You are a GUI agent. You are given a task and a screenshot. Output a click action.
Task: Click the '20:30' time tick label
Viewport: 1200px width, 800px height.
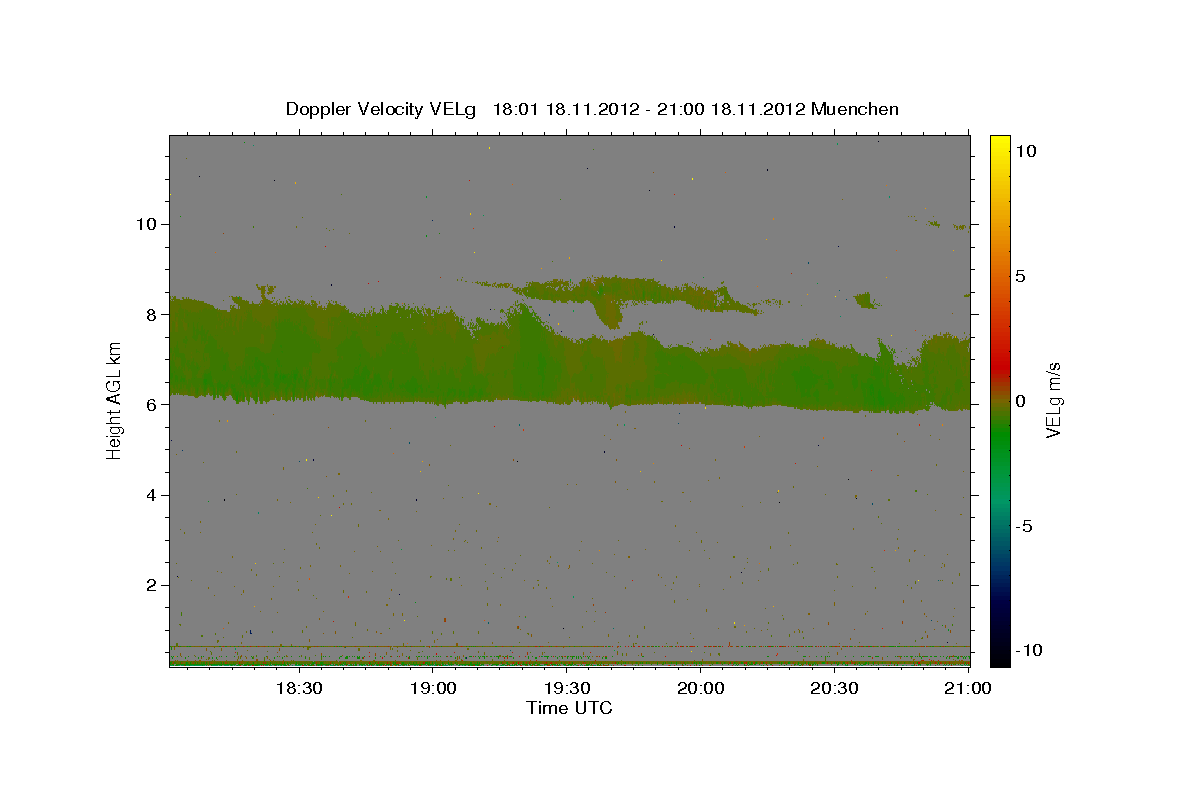point(834,688)
